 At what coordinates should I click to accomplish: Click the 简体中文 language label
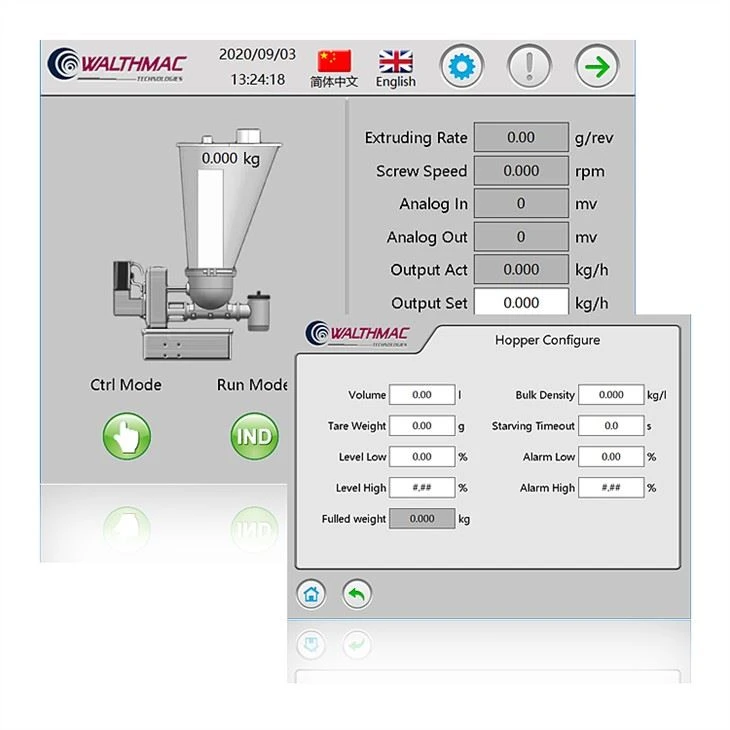coord(334,82)
